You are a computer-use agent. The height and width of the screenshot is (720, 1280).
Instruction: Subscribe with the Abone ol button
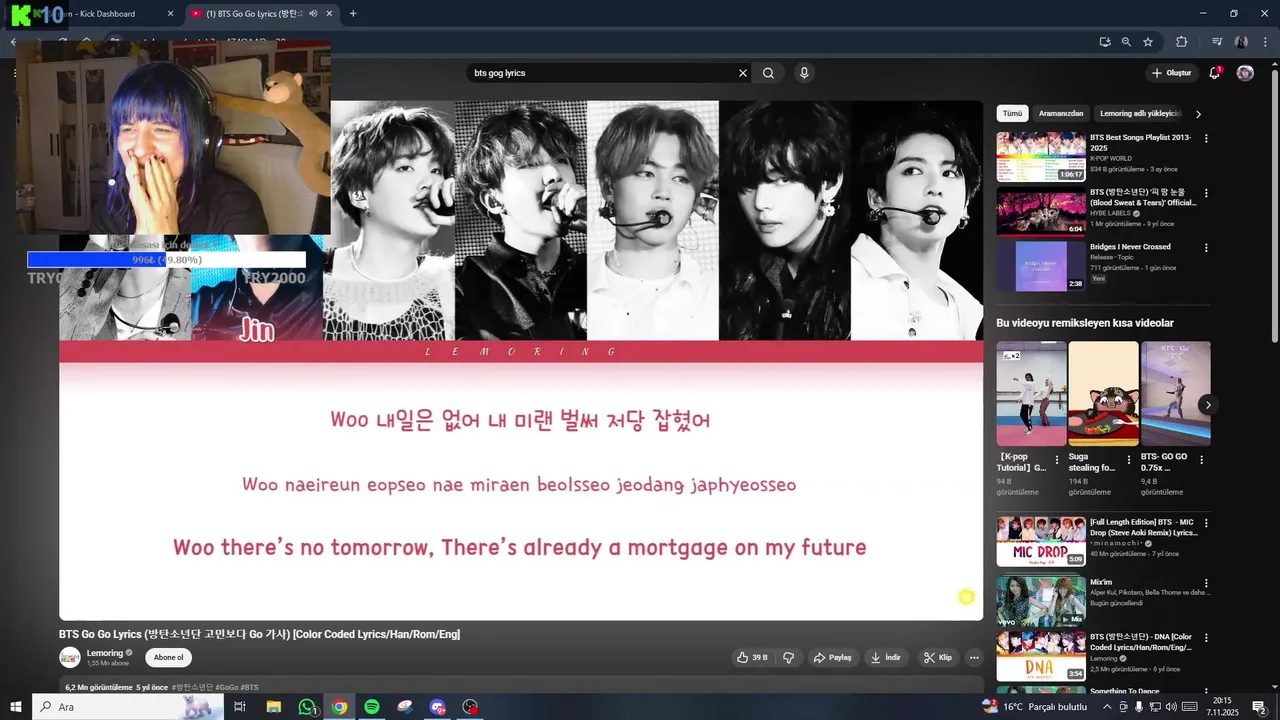(x=168, y=657)
